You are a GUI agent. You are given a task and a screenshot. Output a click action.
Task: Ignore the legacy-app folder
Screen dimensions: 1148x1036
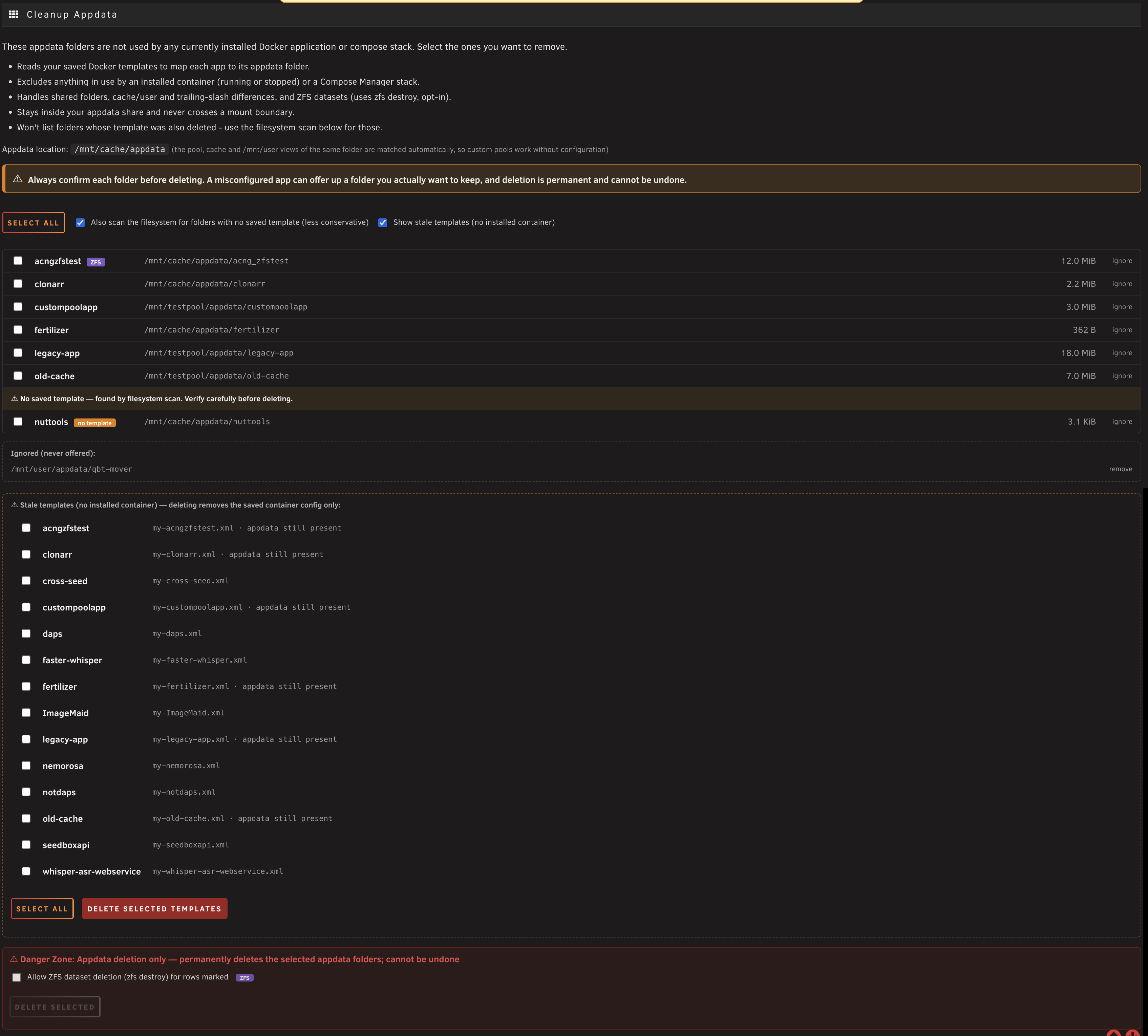1122,353
